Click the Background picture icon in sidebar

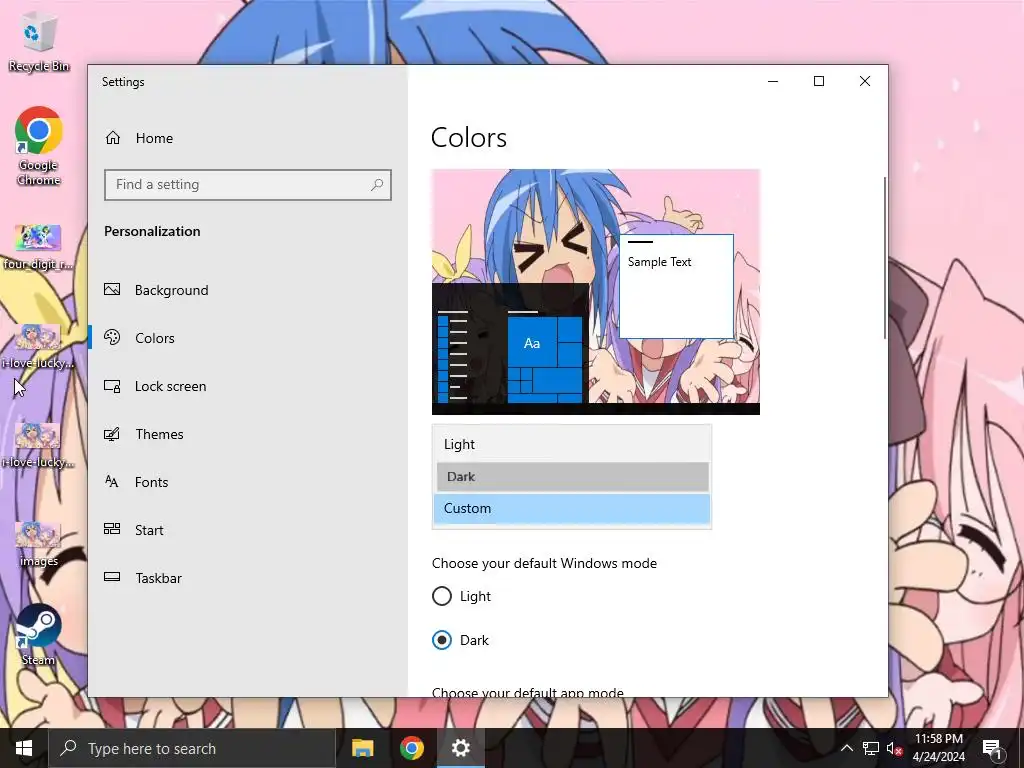coord(112,289)
